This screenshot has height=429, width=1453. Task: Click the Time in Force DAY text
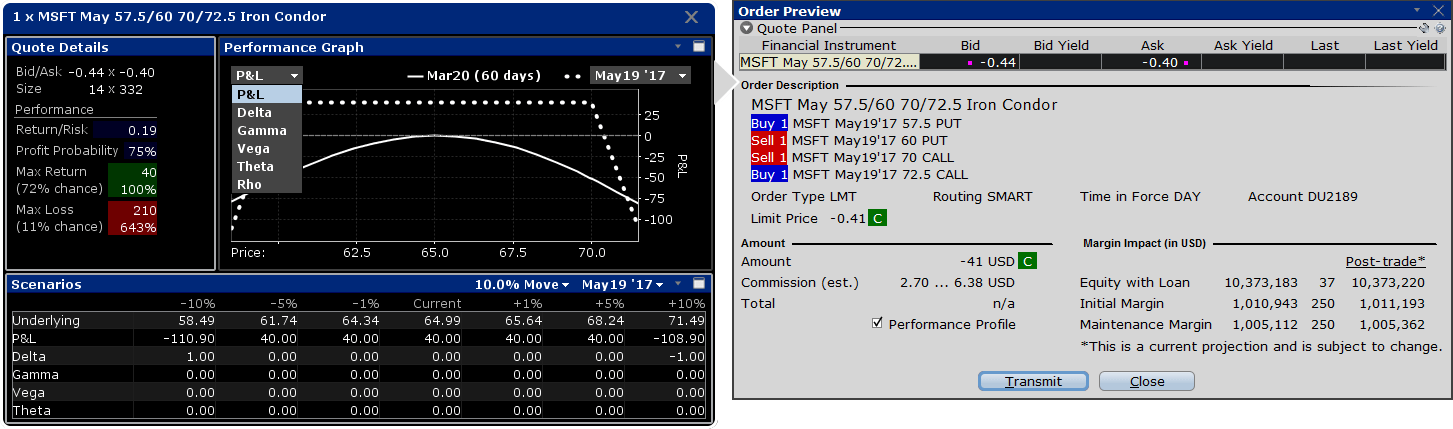(x=1140, y=197)
